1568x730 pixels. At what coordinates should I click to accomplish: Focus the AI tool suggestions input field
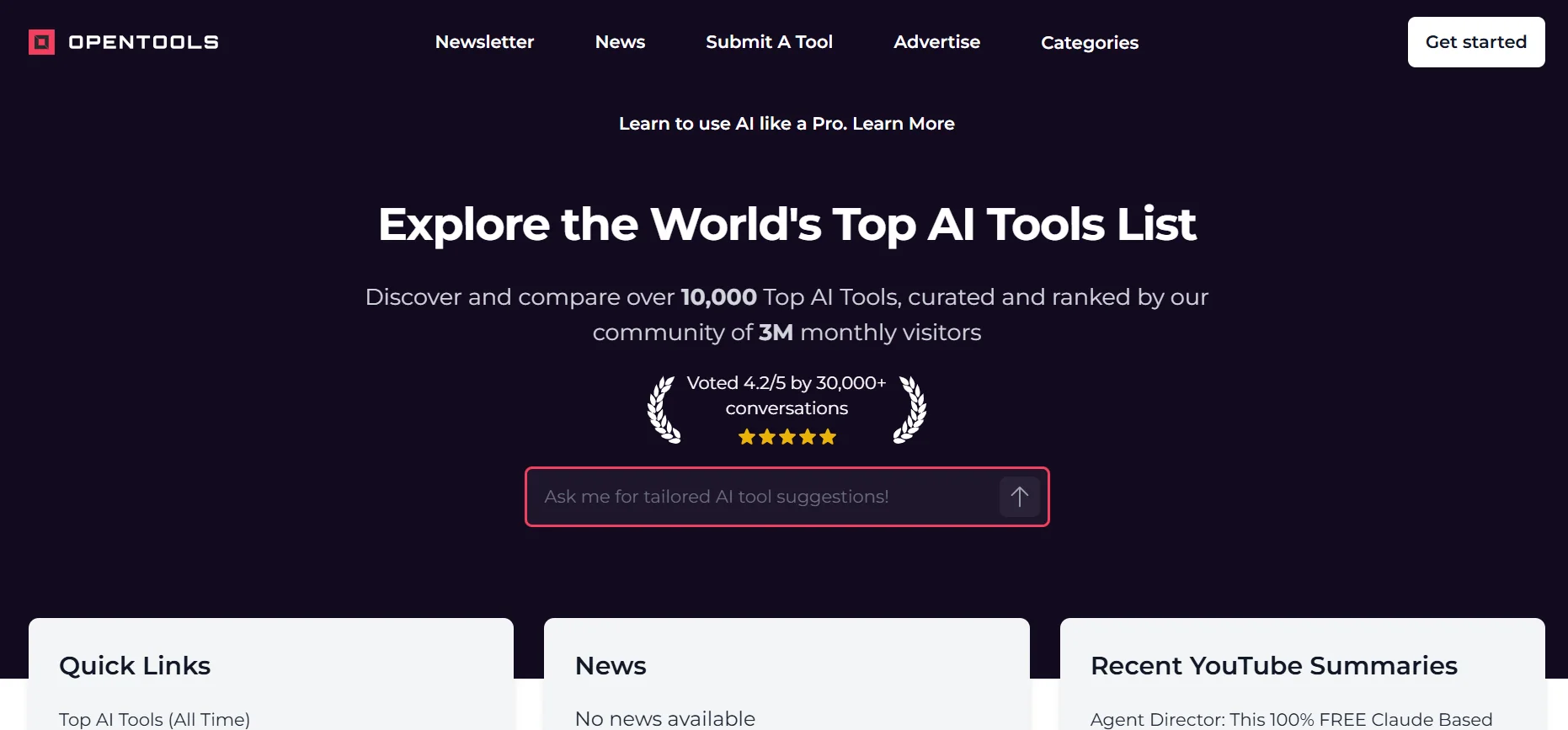pos(758,497)
